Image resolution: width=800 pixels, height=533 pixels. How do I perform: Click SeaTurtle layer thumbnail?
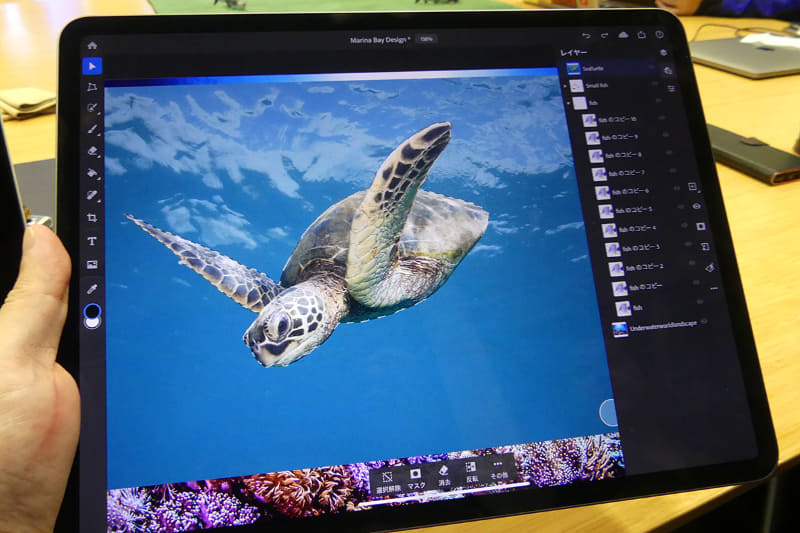[x=573, y=68]
